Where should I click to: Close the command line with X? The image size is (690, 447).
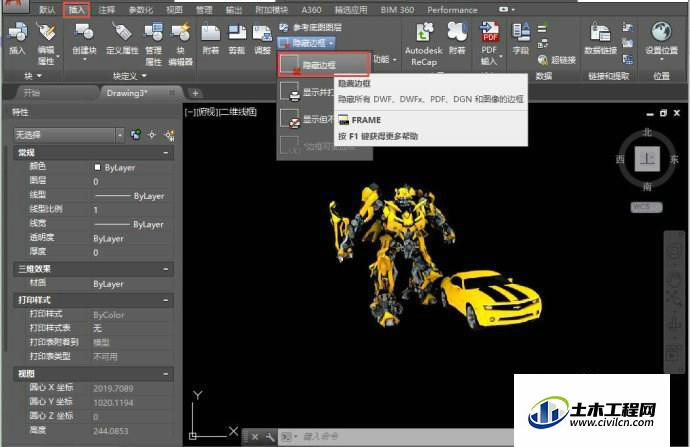coord(255,437)
